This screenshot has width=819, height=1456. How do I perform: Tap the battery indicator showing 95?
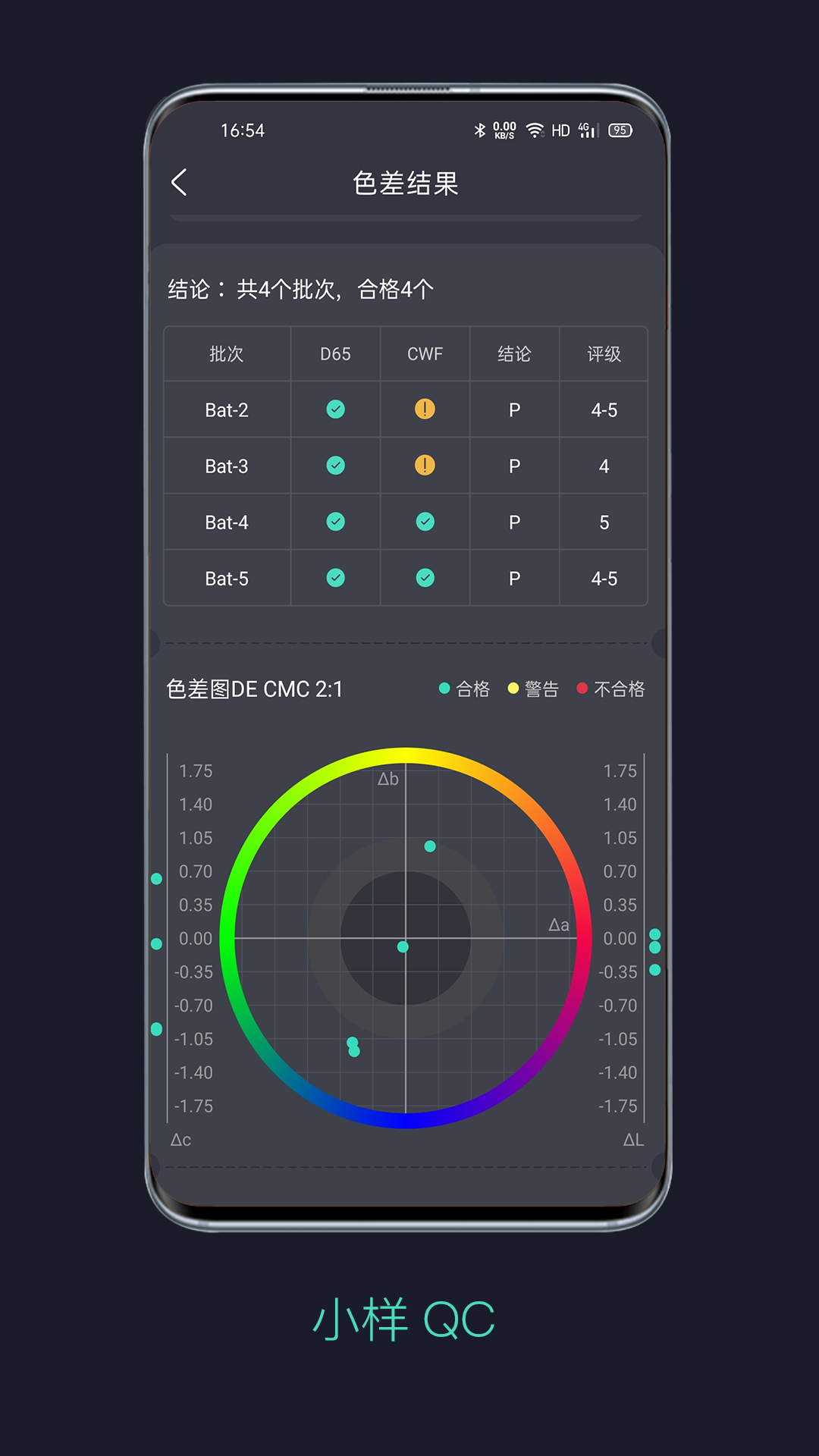[620, 130]
